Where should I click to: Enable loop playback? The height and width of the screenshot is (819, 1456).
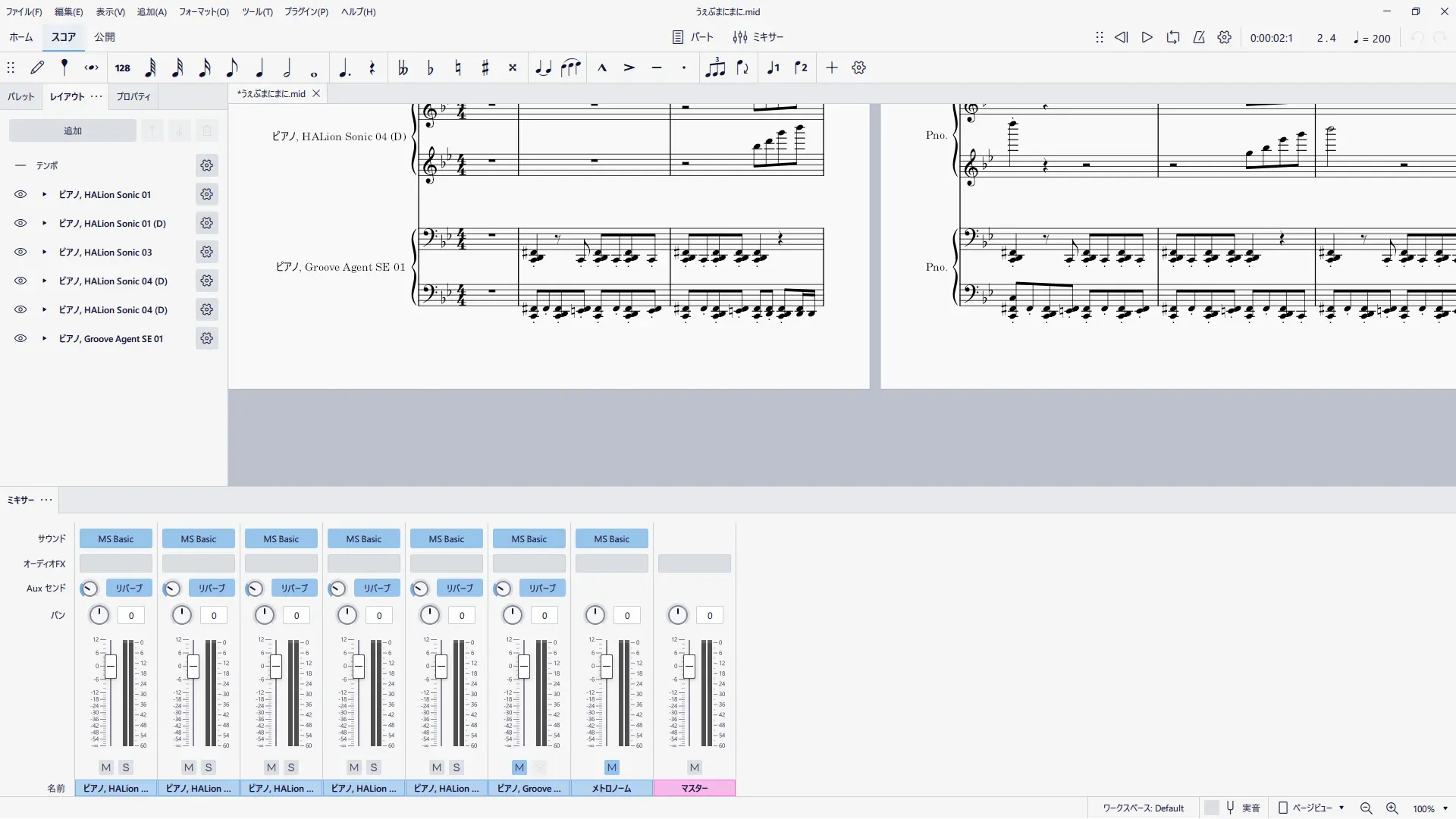pyautogui.click(x=1173, y=37)
